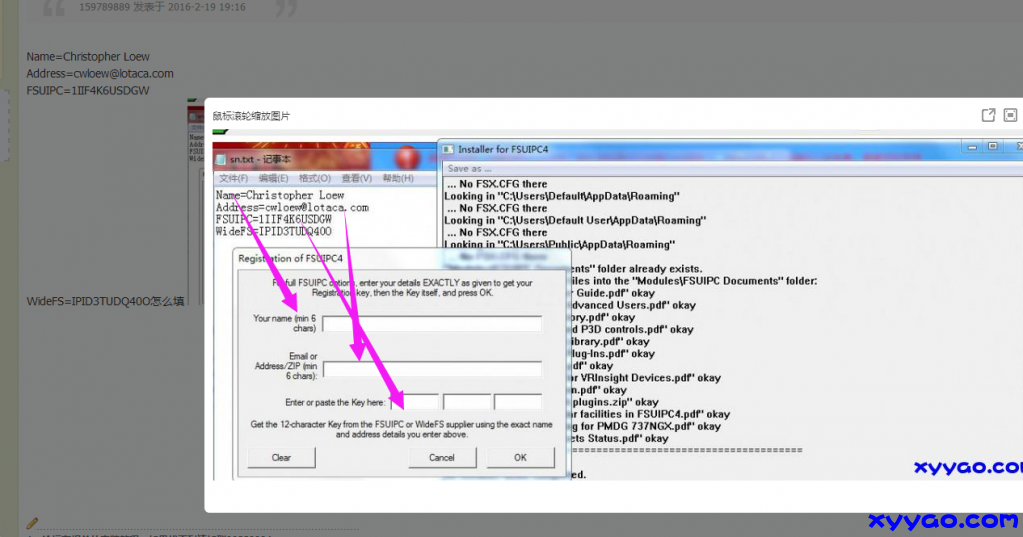Click the Notepad sn.txt title icon

pos(221,158)
